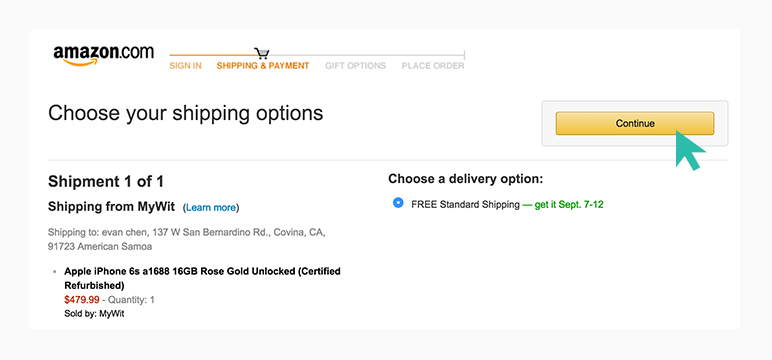
Task: Click the $479.99 price
Action: (82, 299)
